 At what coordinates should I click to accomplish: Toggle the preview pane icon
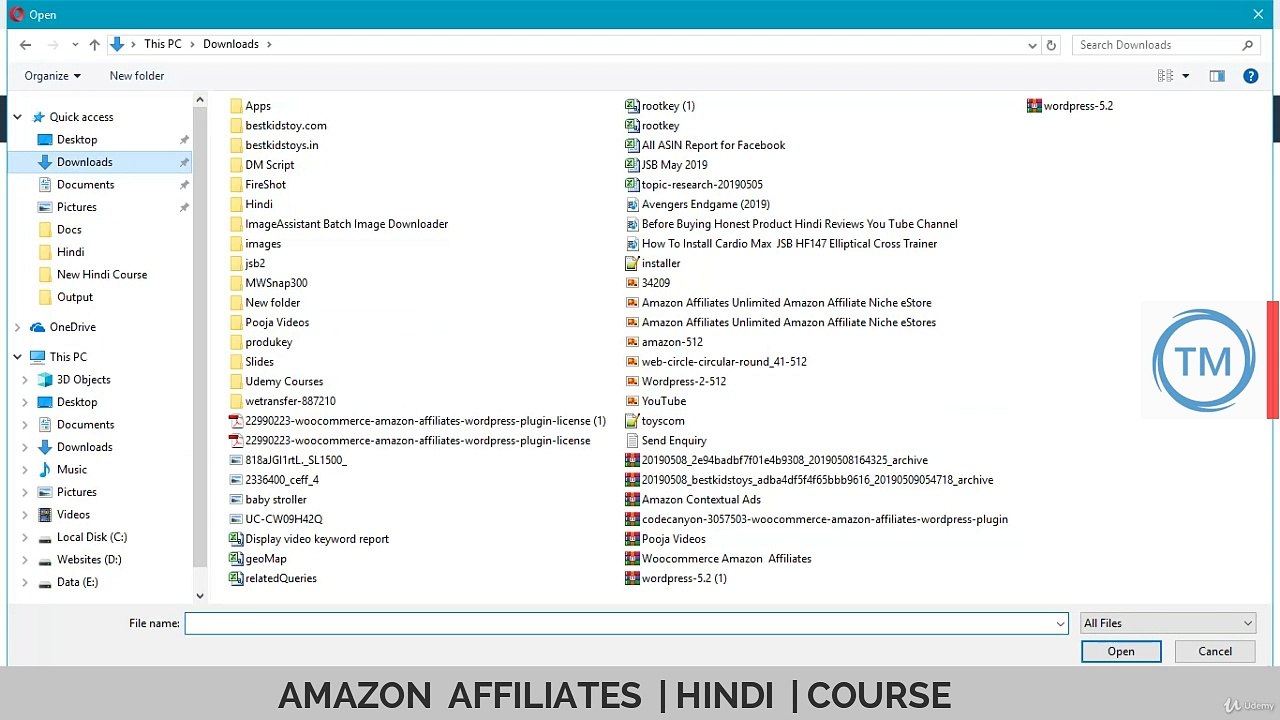1217,76
